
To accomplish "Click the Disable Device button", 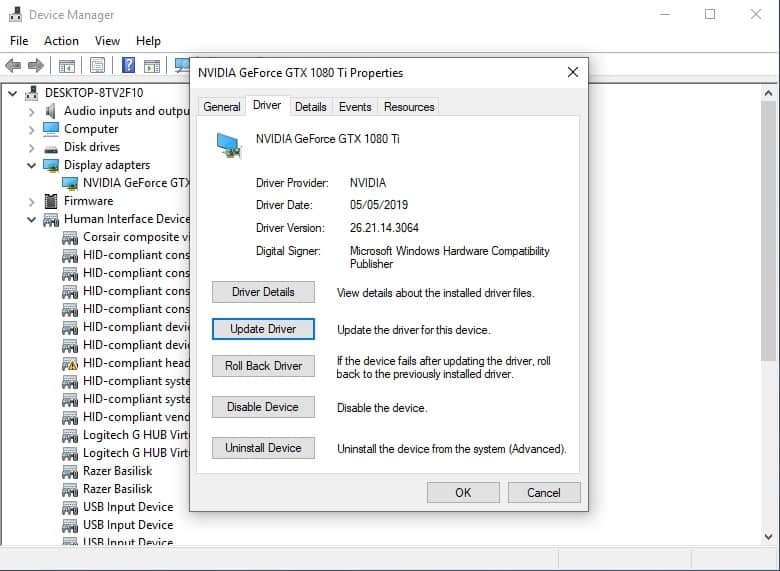I will tap(263, 407).
